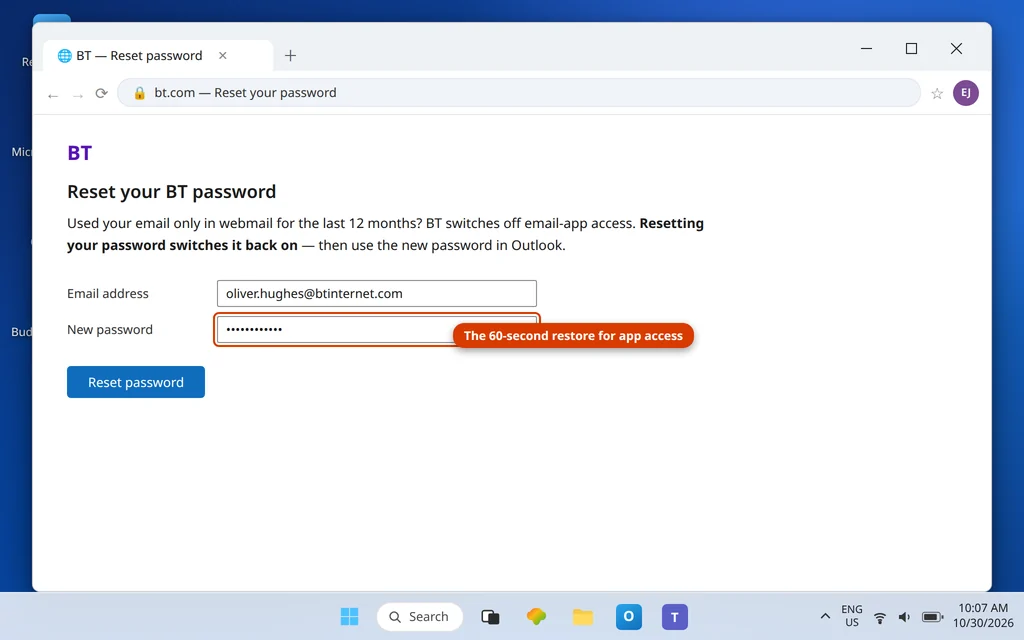Open Task View on the taskbar

(x=490, y=616)
